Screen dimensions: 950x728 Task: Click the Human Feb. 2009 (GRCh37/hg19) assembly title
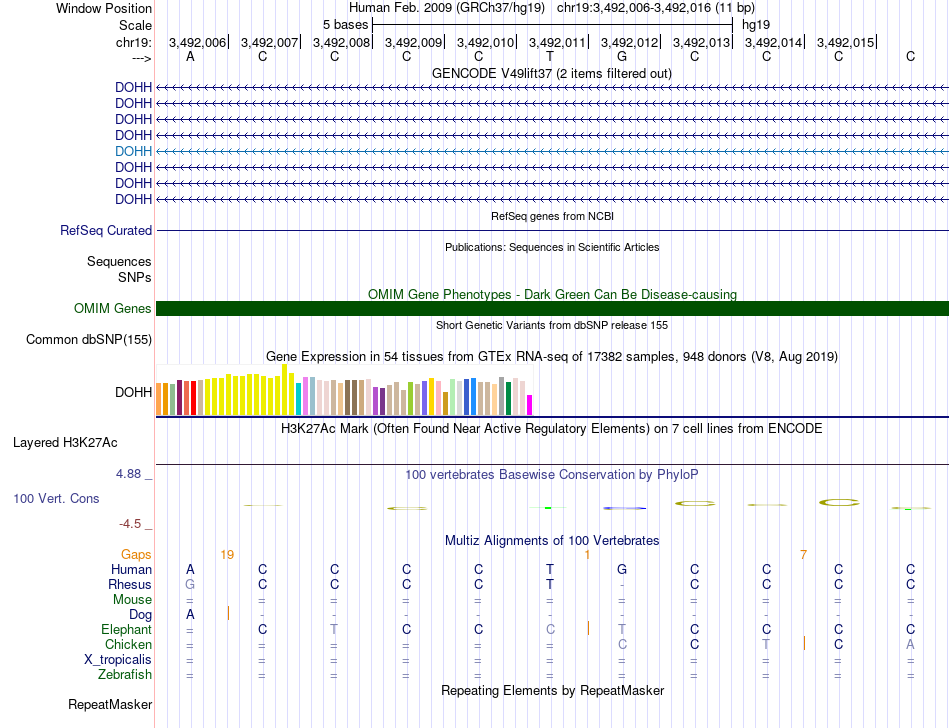point(447,8)
